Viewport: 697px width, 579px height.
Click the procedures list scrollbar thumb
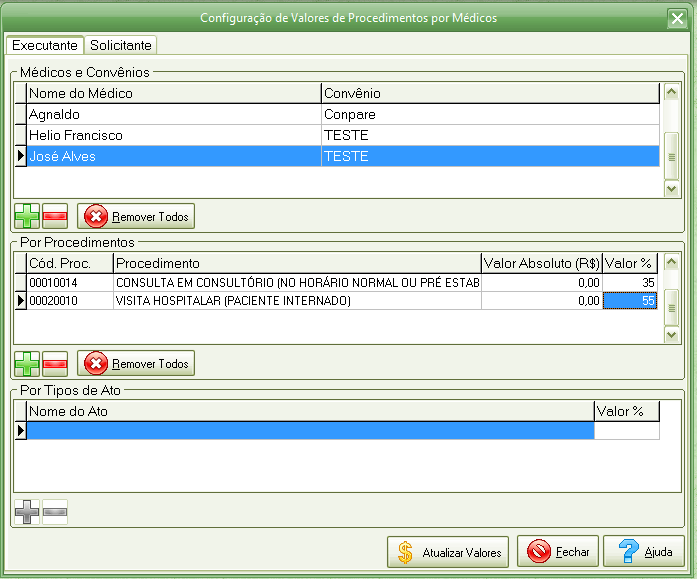pos(671,307)
